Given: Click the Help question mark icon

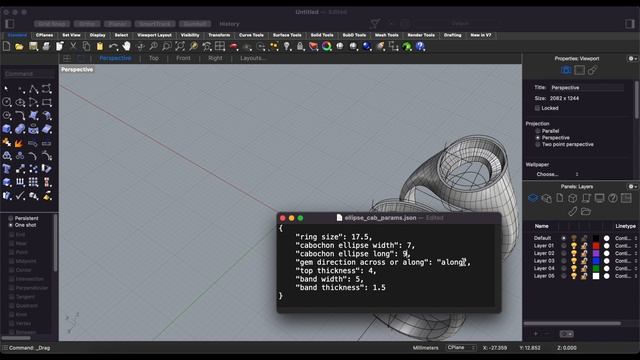Looking at the screenshot, I should [420, 47].
